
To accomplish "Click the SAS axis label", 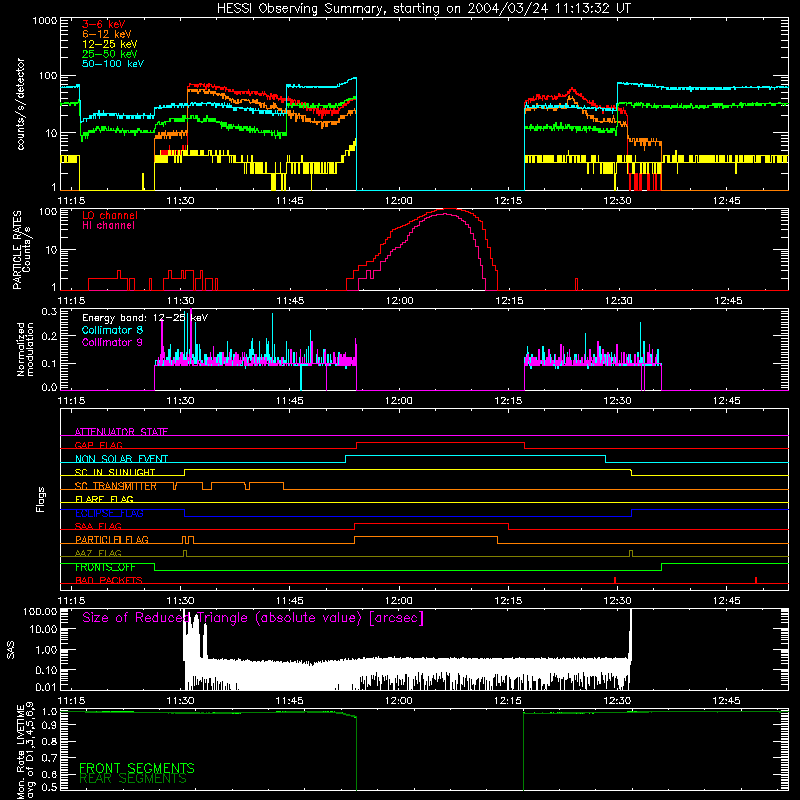I will tap(11, 650).
